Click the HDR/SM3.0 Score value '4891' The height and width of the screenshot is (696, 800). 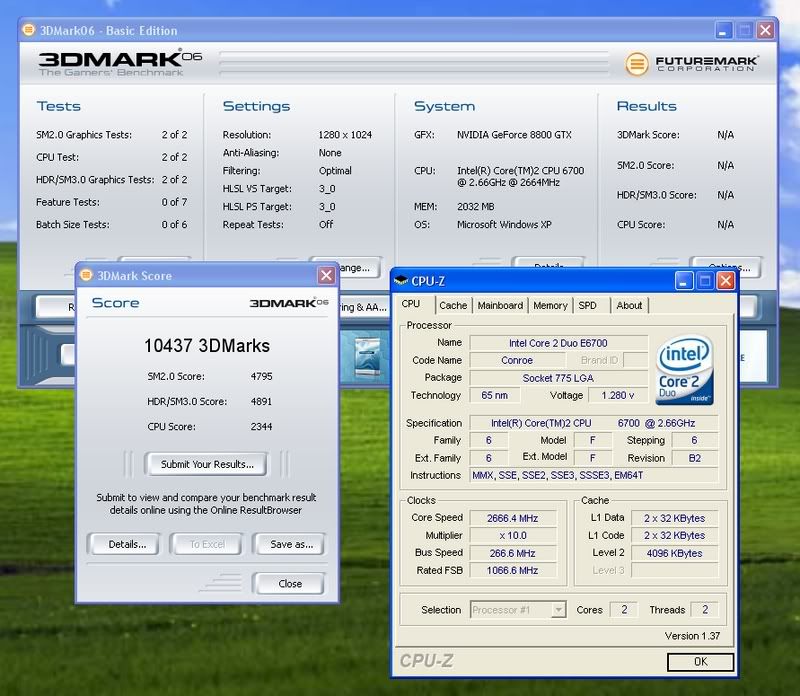tap(261, 402)
